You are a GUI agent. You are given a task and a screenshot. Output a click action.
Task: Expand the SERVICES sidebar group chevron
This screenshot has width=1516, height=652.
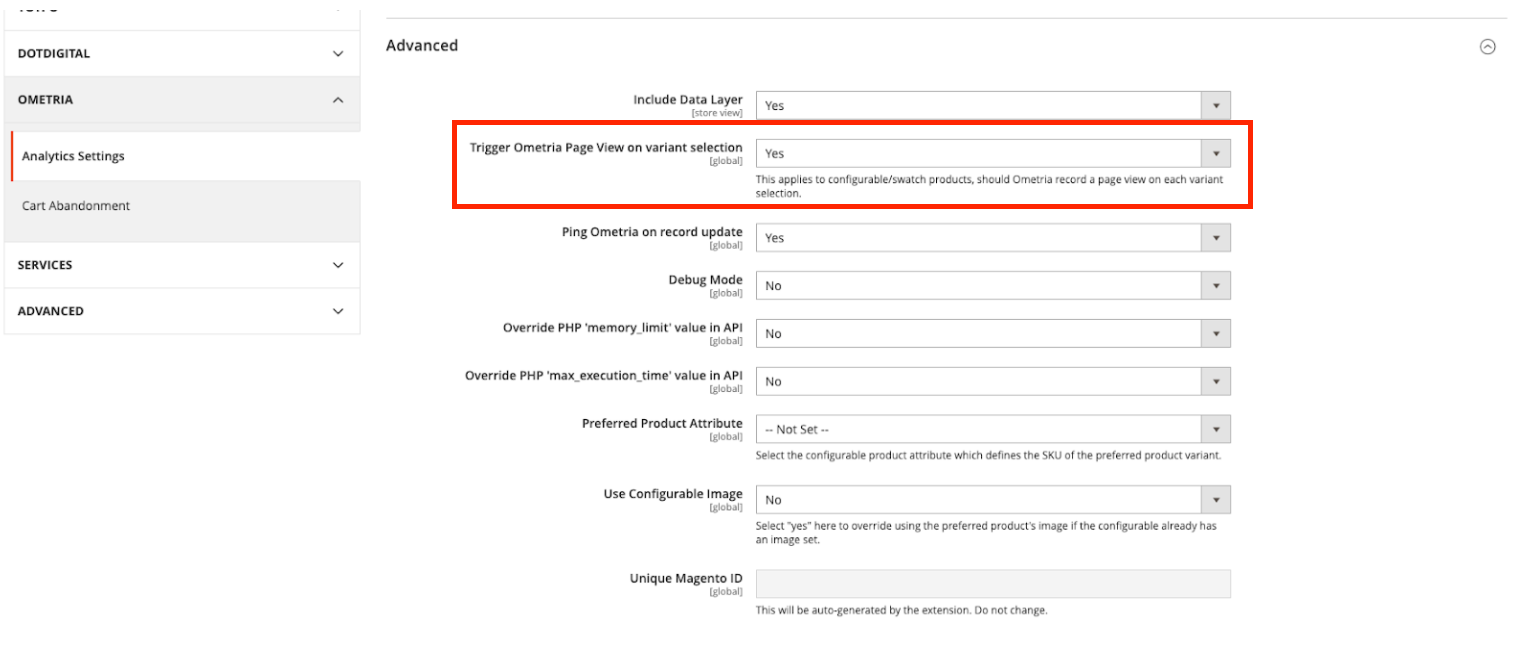(338, 265)
